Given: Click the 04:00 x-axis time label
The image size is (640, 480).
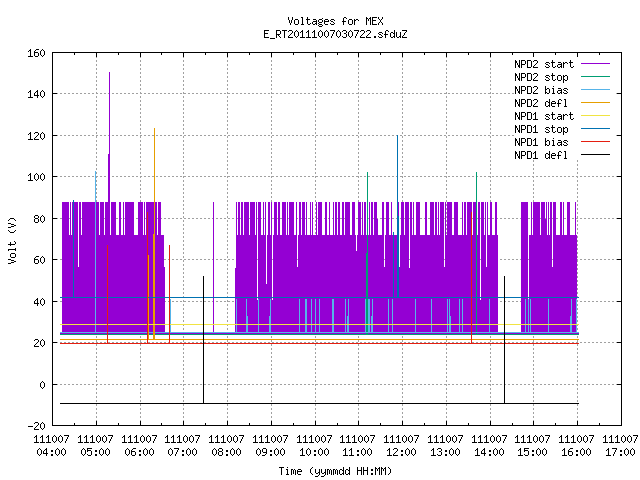Looking at the screenshot, I should click(x=51, y=453).
